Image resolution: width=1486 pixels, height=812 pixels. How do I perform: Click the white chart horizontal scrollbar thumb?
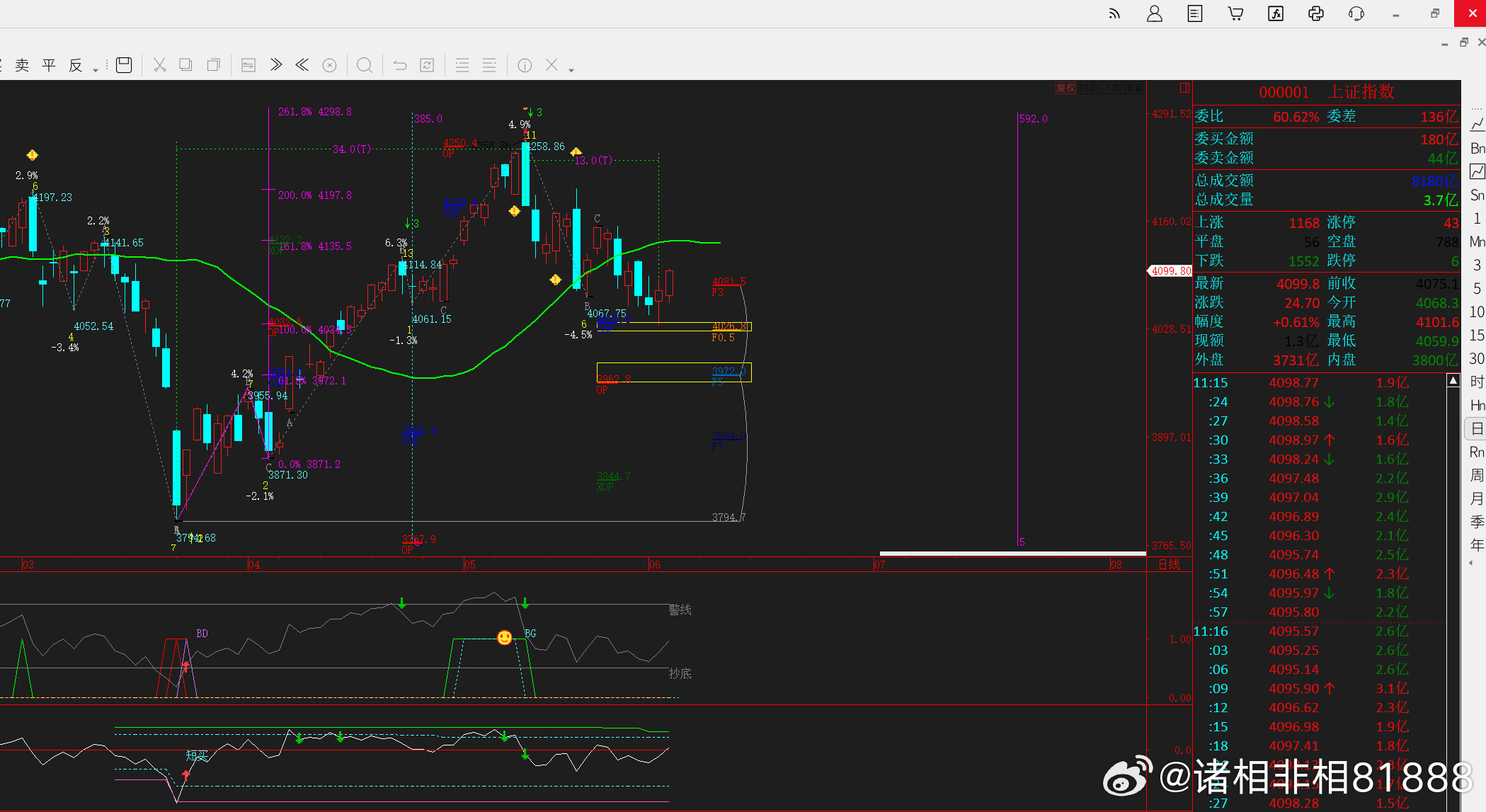pyautogui.click(x=1012, y=554)
